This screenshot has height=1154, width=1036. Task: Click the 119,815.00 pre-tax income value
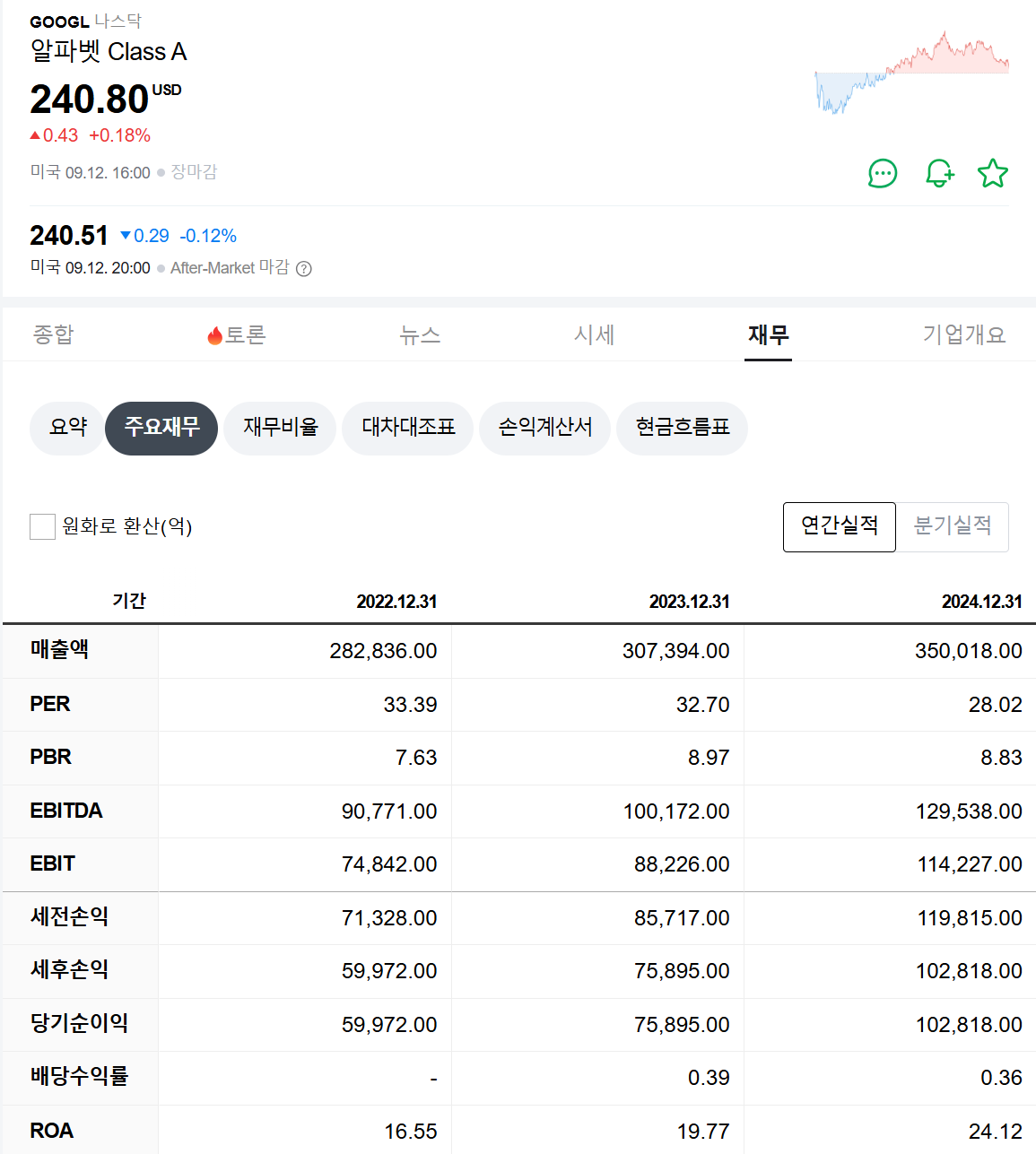click(970, 918)
